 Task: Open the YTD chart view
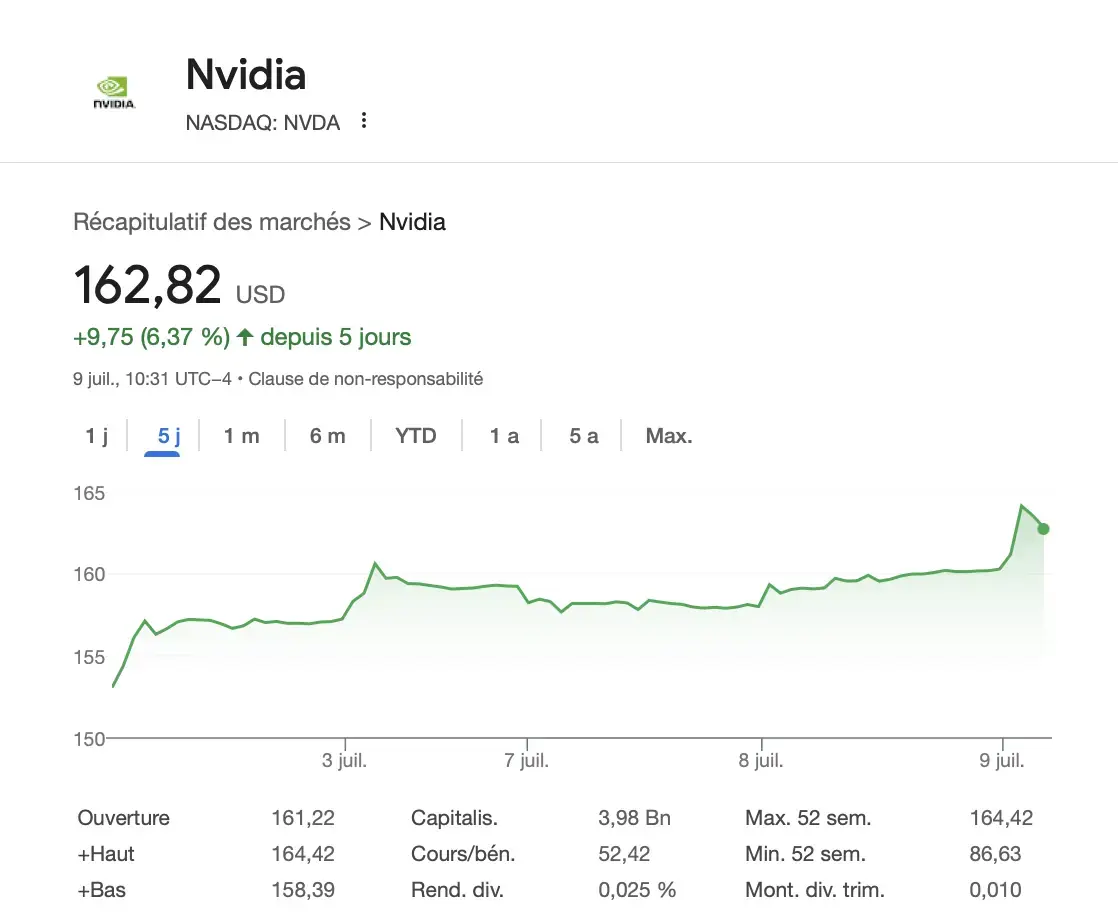[x=415, y=436]
